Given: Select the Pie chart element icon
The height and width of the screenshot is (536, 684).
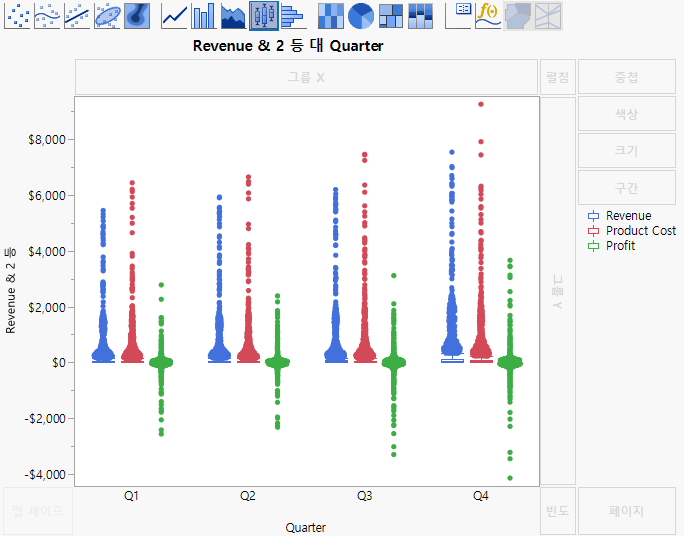Looking at the screenshot, I should (361, 16).
